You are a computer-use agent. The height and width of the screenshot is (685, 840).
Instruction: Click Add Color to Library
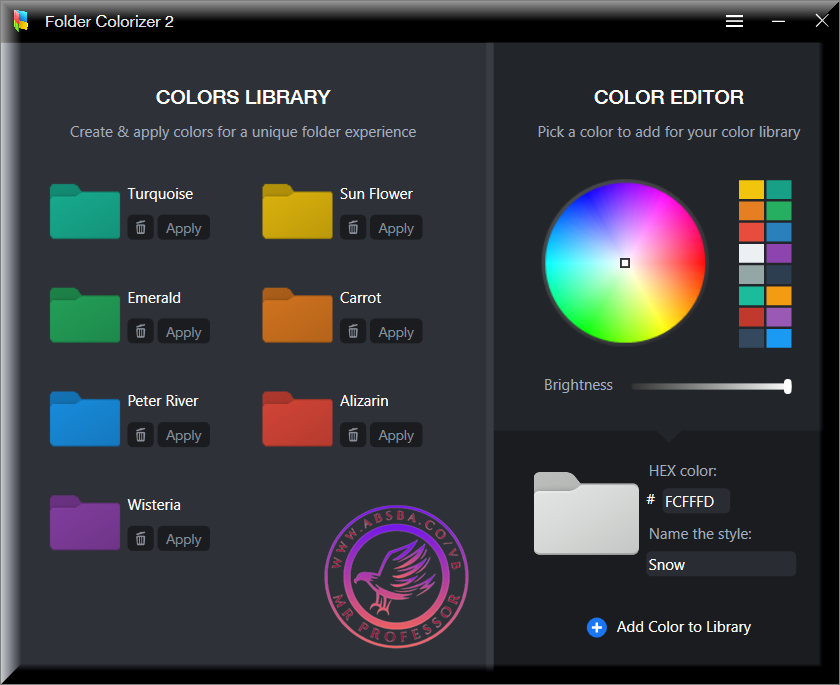click(x=669, y=627)
